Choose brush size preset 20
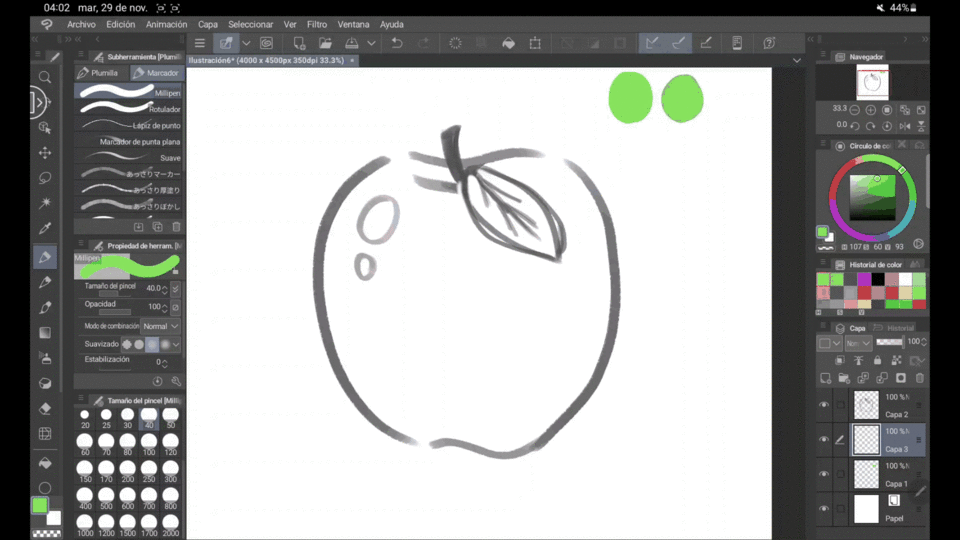This screenshot has height=540, width=960. click(85, 419)
